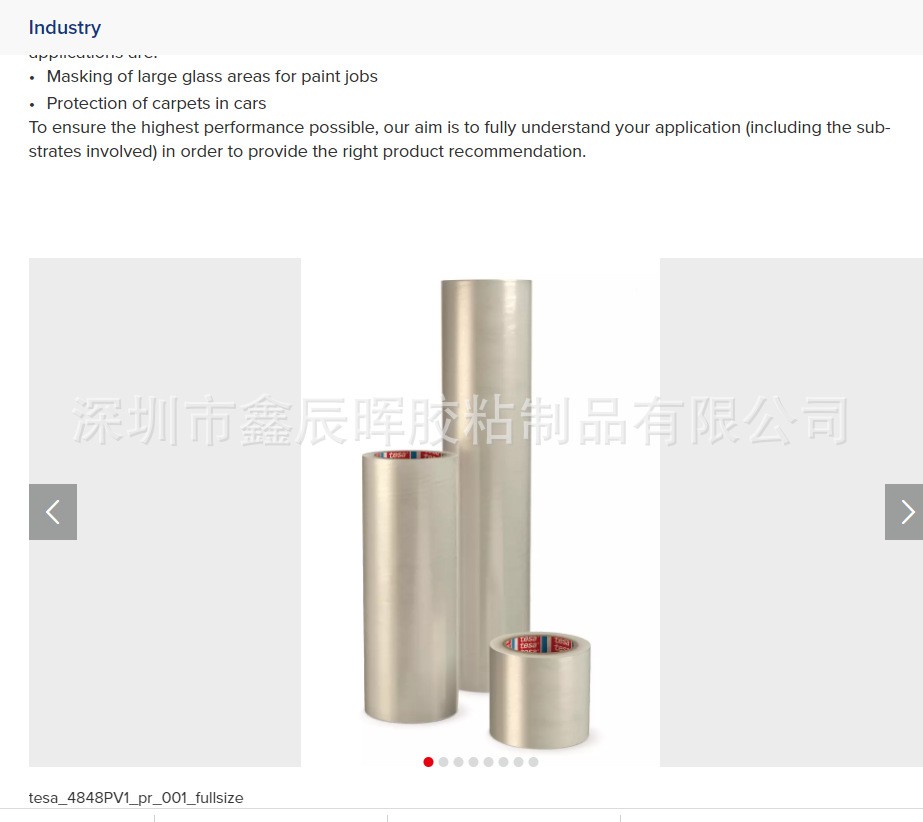Go to the fourth carousel dot
The height and width of the screenshot is (822, 923).
[473, 762]
